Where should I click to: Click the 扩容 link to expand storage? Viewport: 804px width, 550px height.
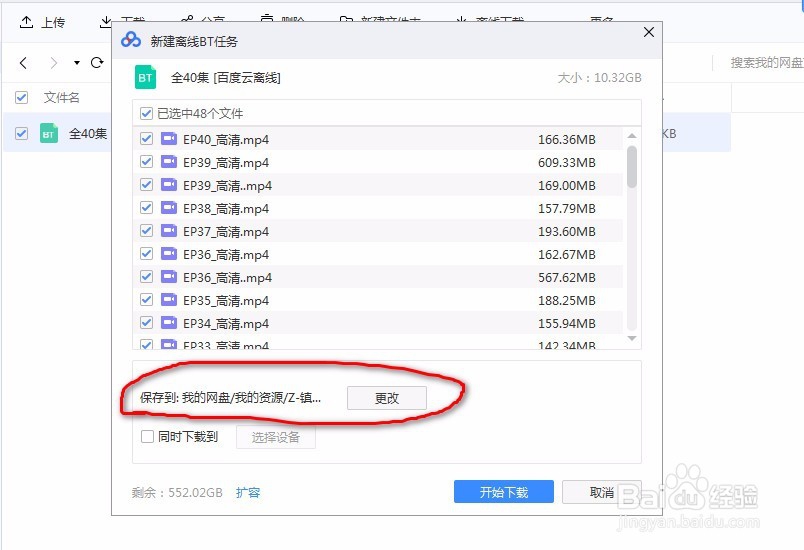pyautogui.click(x=248, y=493)
